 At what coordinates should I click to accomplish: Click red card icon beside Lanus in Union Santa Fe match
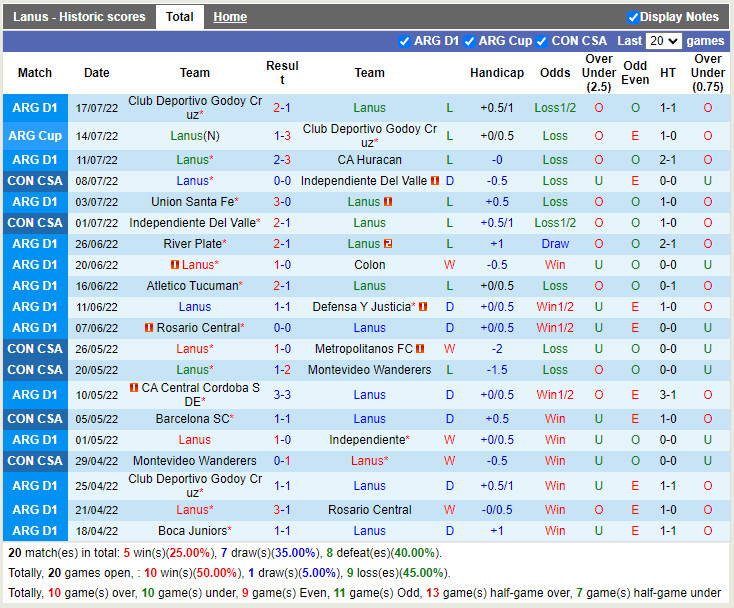[x=388, y=202]
